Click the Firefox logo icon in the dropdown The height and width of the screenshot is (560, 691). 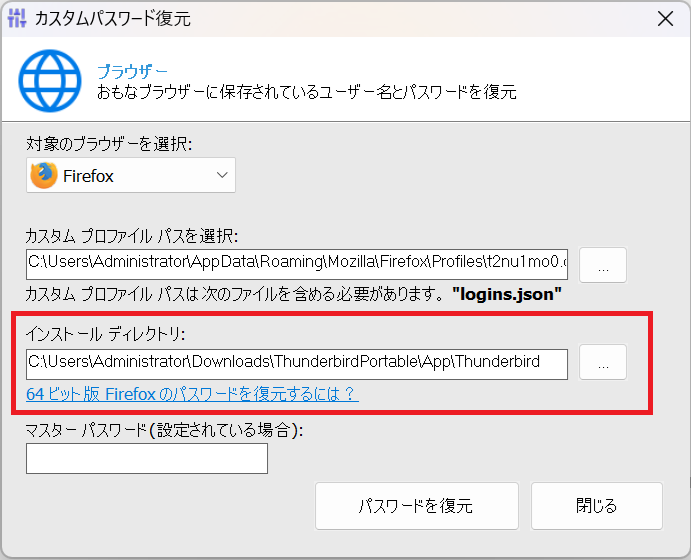coord(44,175)
